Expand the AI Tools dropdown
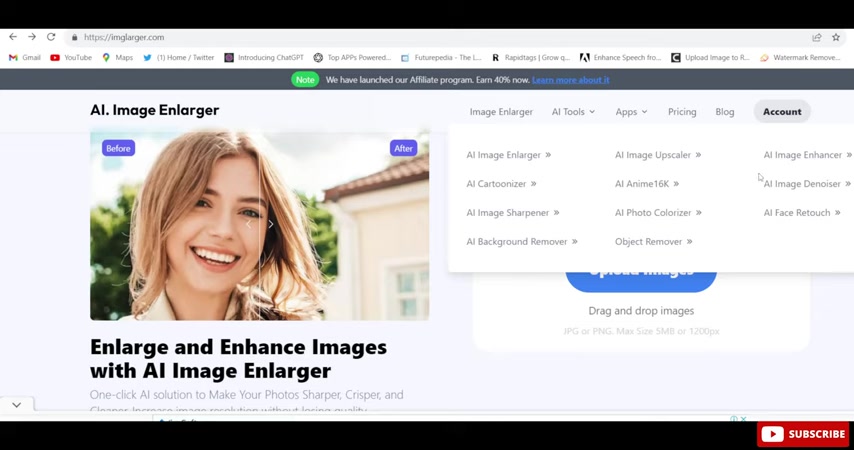 click(573, 112)
